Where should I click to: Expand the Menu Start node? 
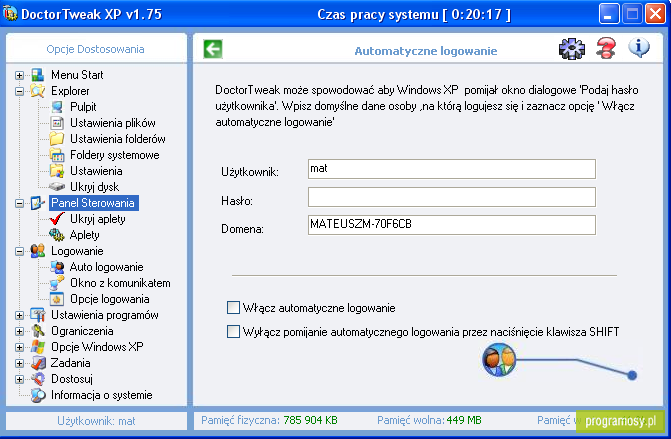pos(19,75)
